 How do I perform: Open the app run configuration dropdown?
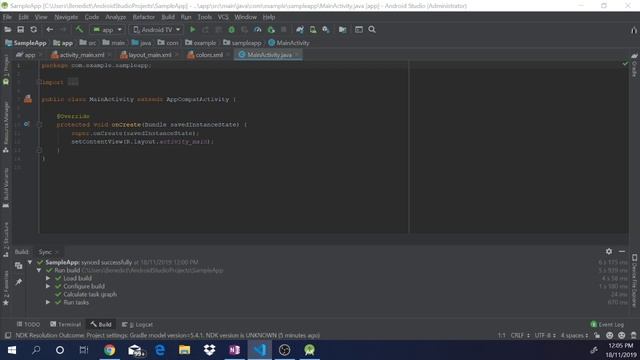107,30
